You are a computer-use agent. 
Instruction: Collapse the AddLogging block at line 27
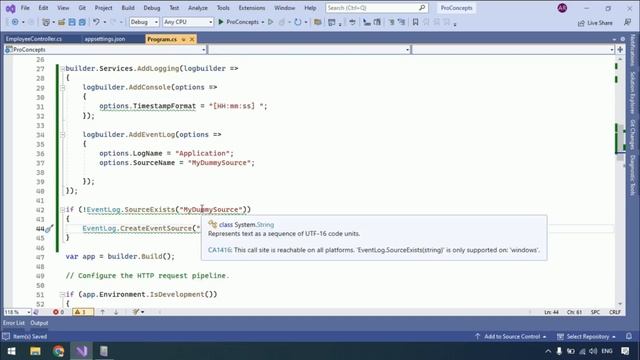62,69
